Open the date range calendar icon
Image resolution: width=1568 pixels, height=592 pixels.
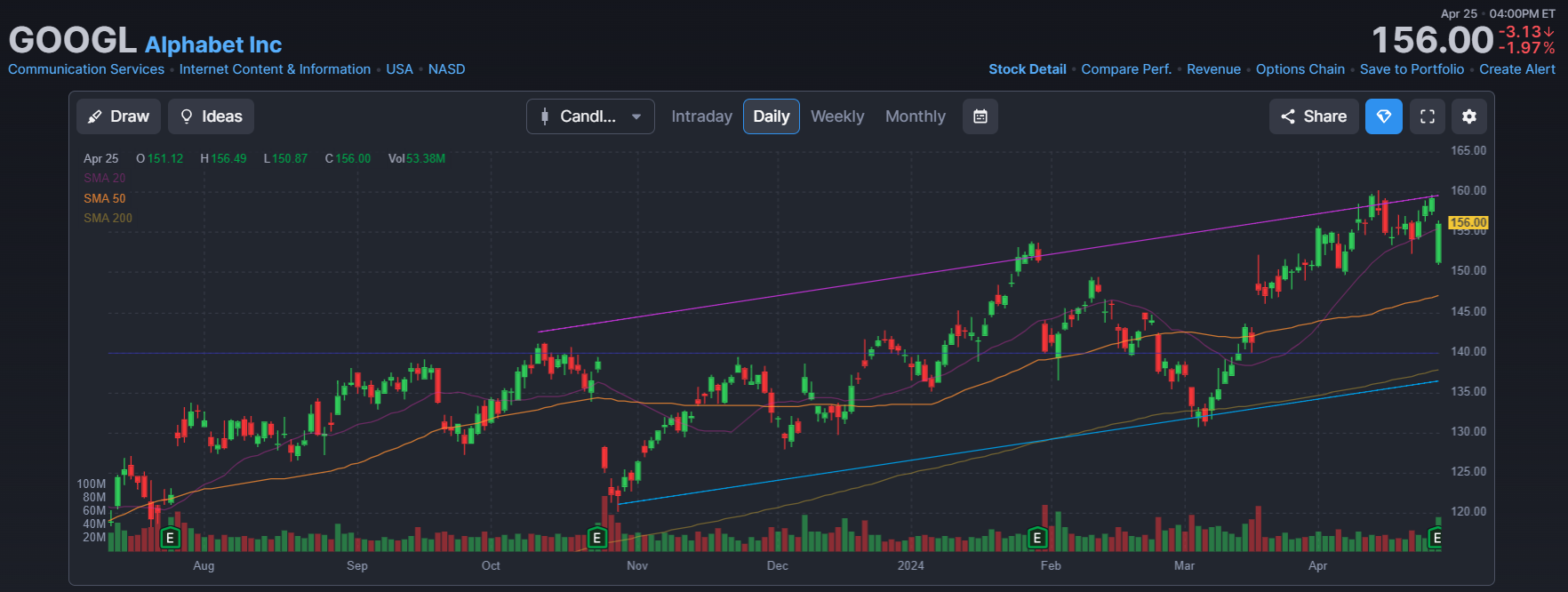(980, 116)
